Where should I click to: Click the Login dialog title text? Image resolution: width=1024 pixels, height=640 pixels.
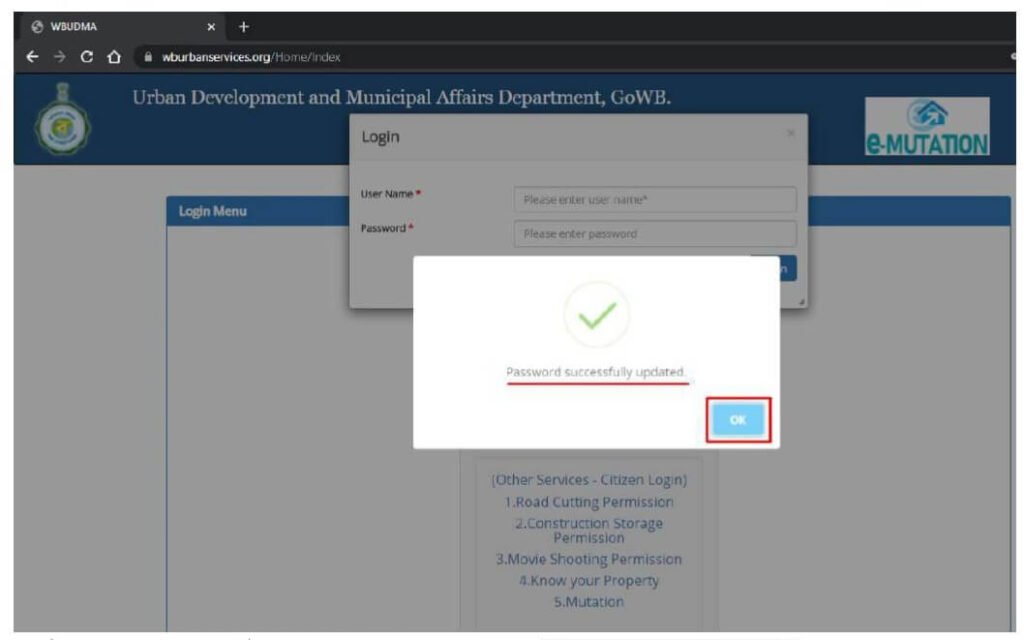tap(381, 137)
